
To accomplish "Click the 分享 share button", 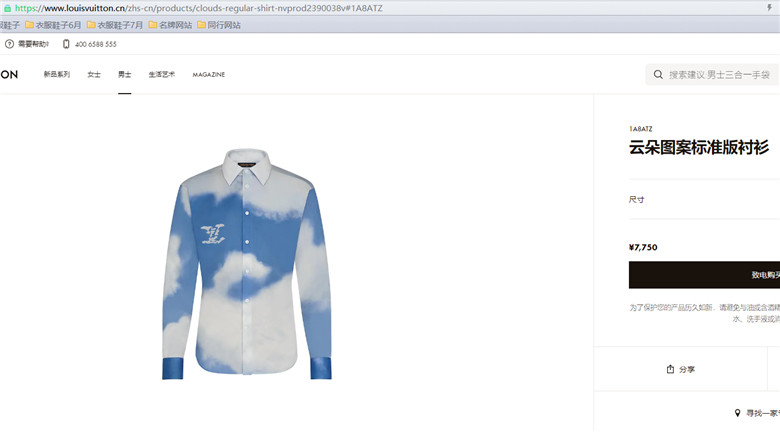I will (681, 369).
